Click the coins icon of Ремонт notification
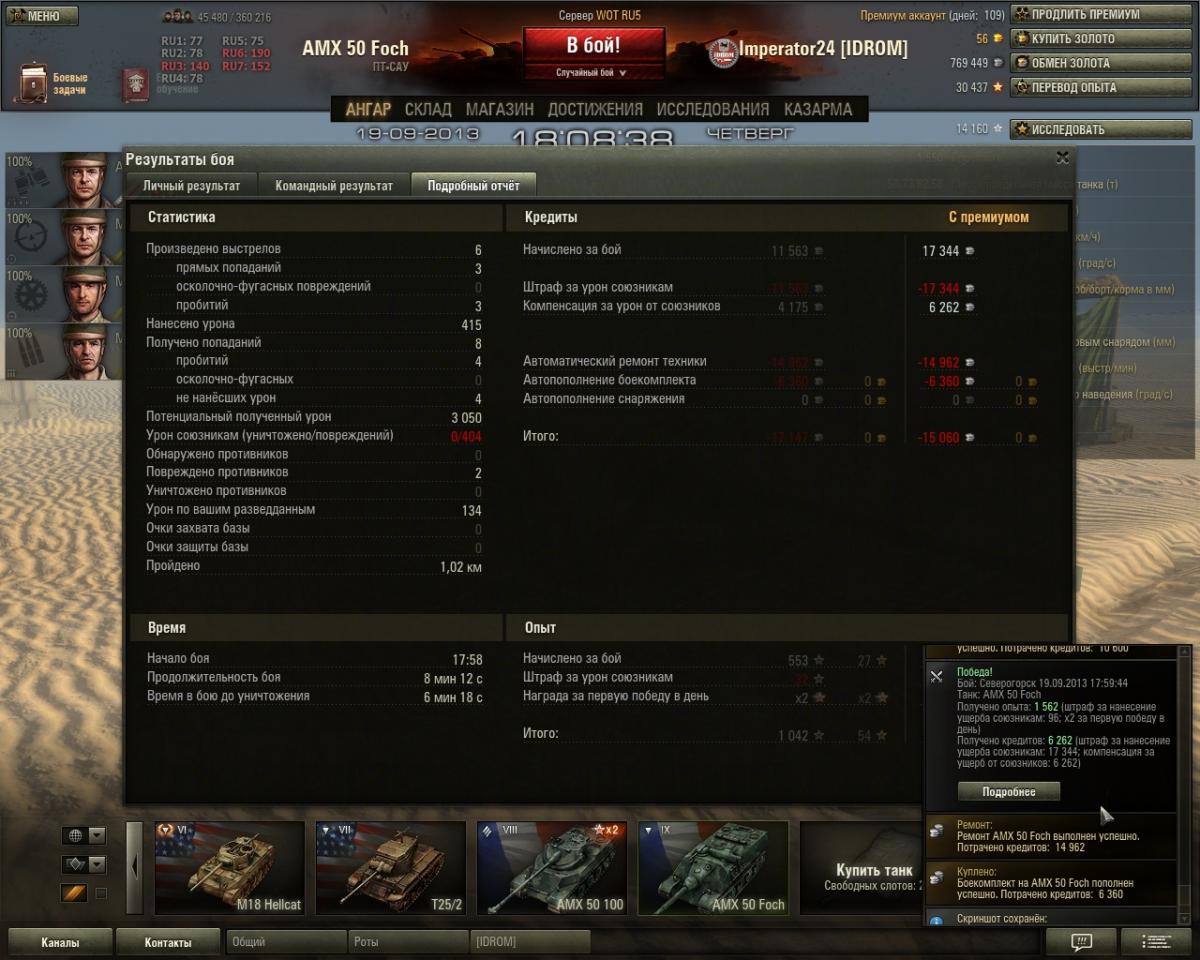Image resolution: width=1200 pixels, height=960 pixels. pos(936,829)
